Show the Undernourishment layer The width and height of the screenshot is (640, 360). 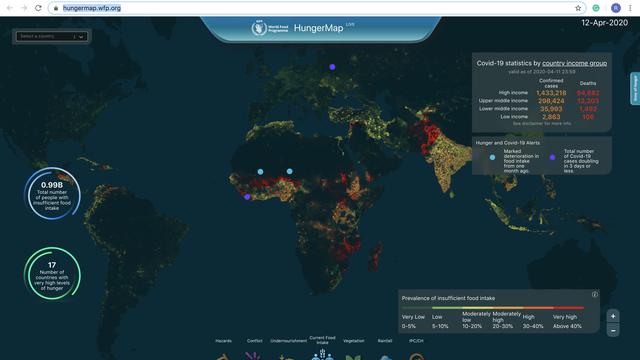pos(287,357)
